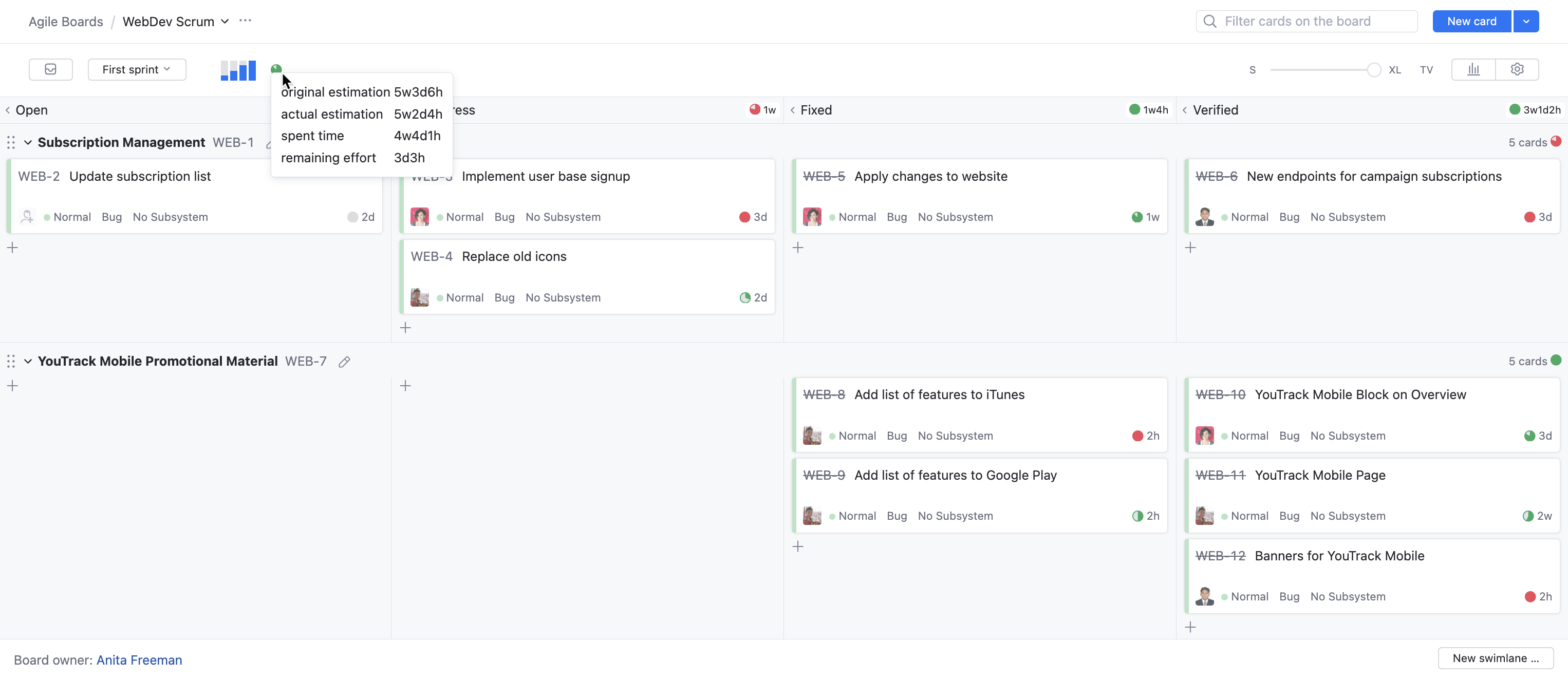Click unassigned user icon on WEB-2
This screenshot has width=1568, height=679.
[27, 217]
